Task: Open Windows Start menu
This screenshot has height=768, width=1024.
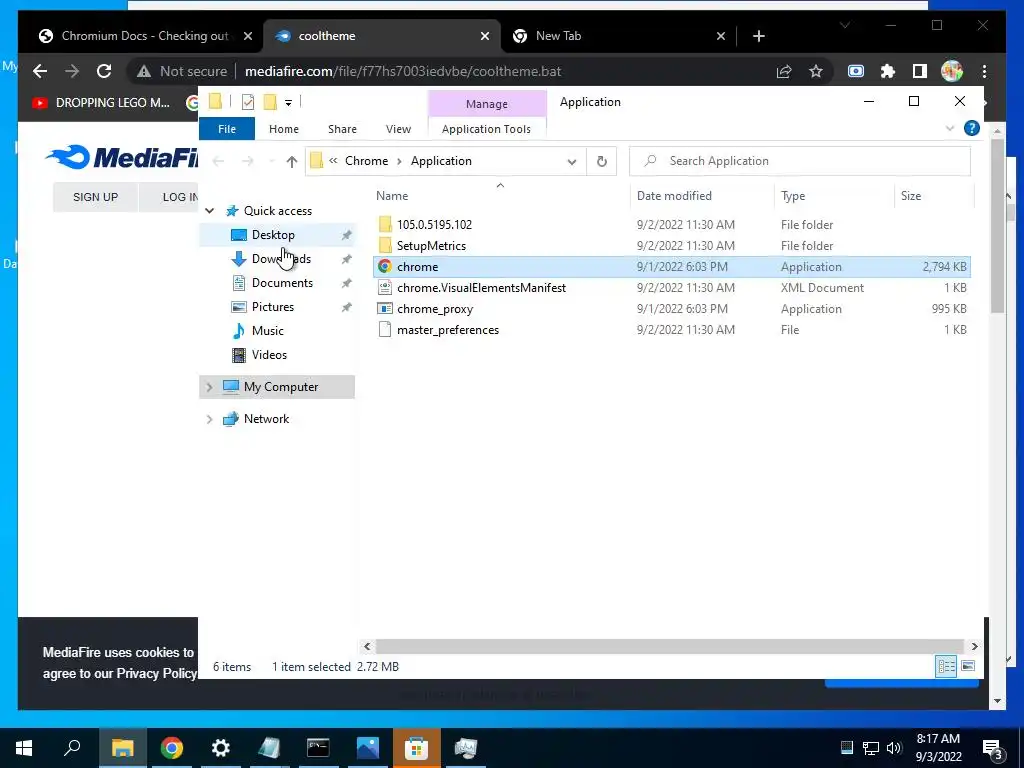Action: pos(24,748)
